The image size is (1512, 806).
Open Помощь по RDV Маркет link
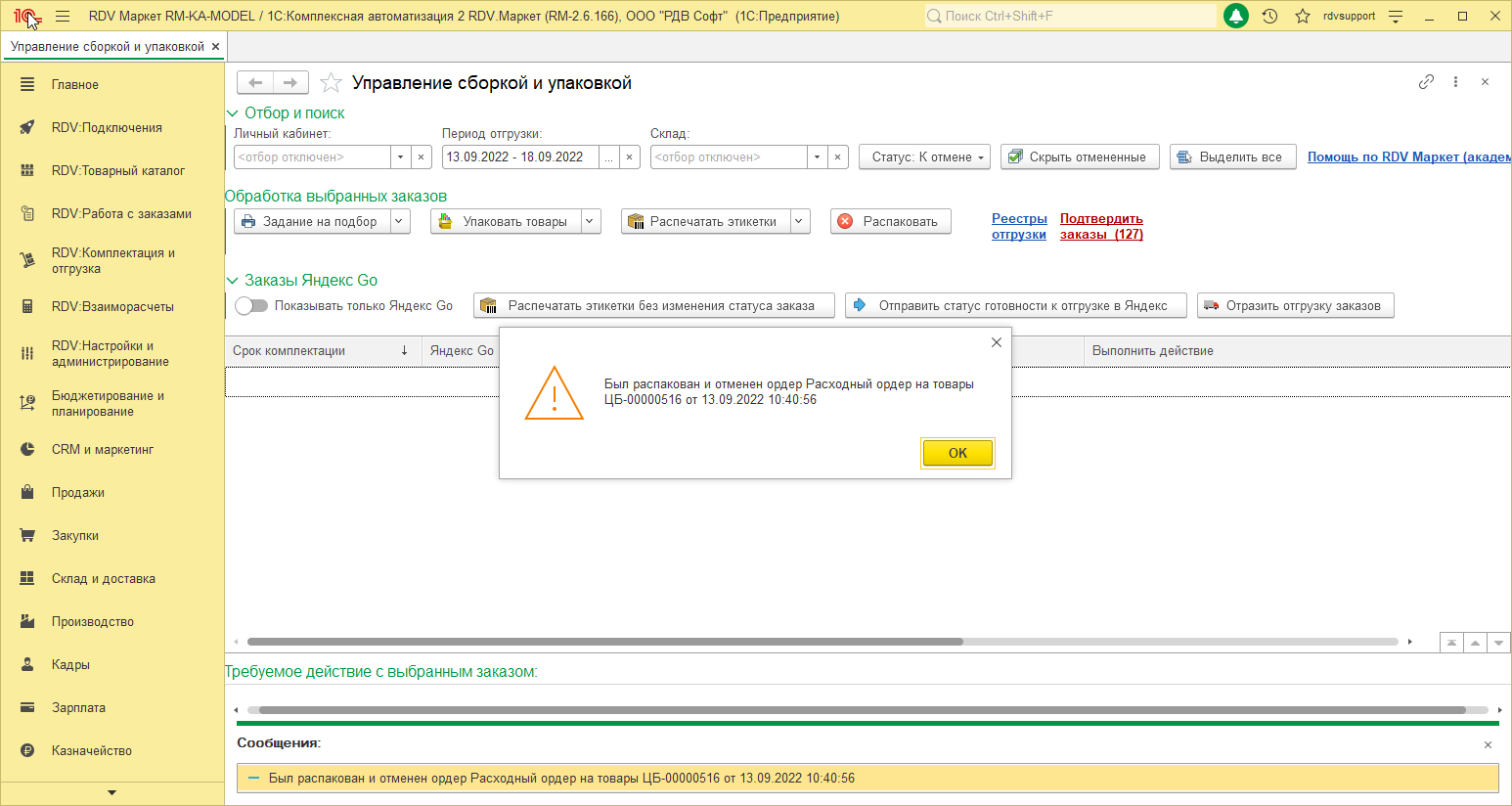[x=1409, y=157]
